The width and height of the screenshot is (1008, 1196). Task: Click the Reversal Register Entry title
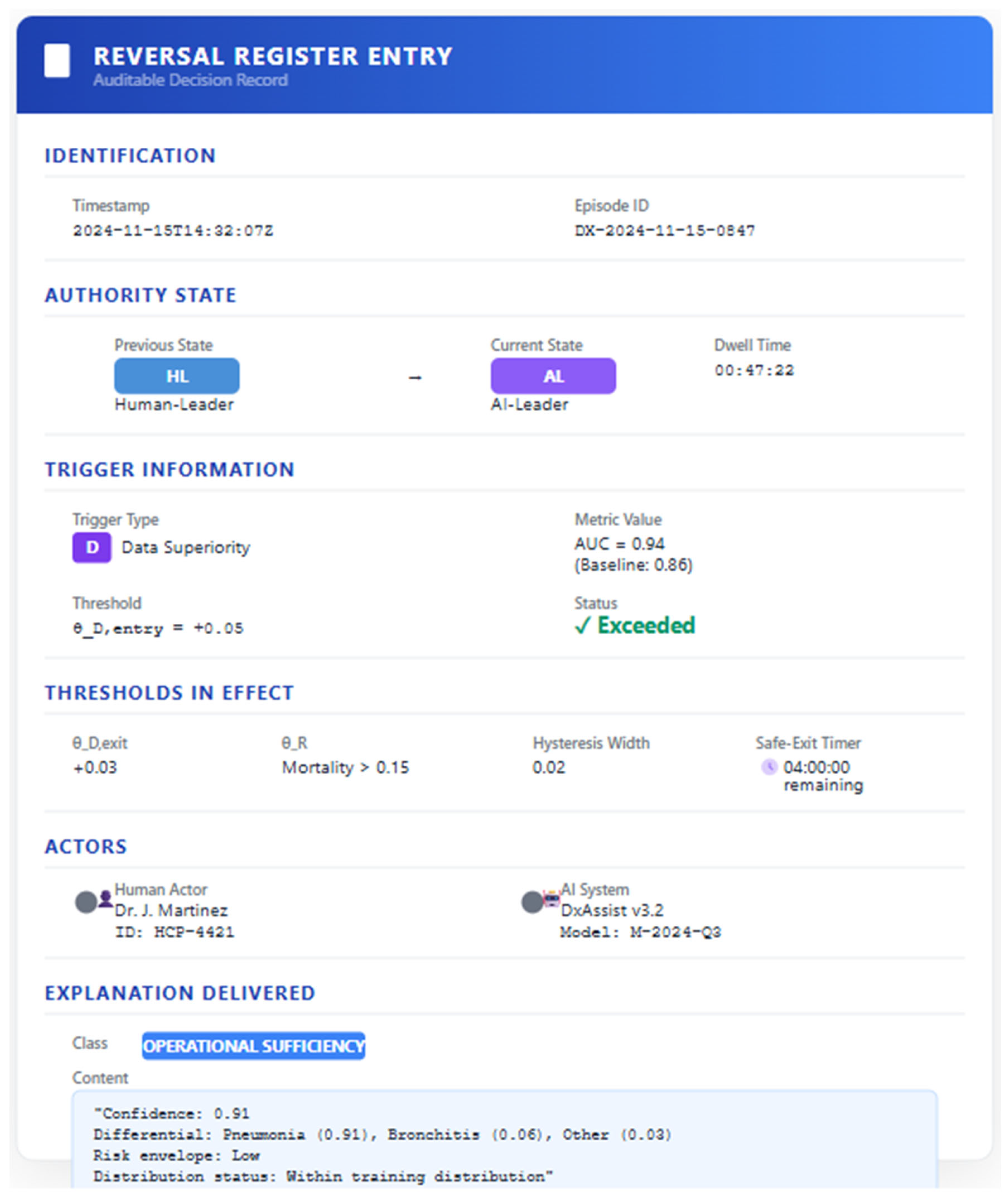point(272,56)
